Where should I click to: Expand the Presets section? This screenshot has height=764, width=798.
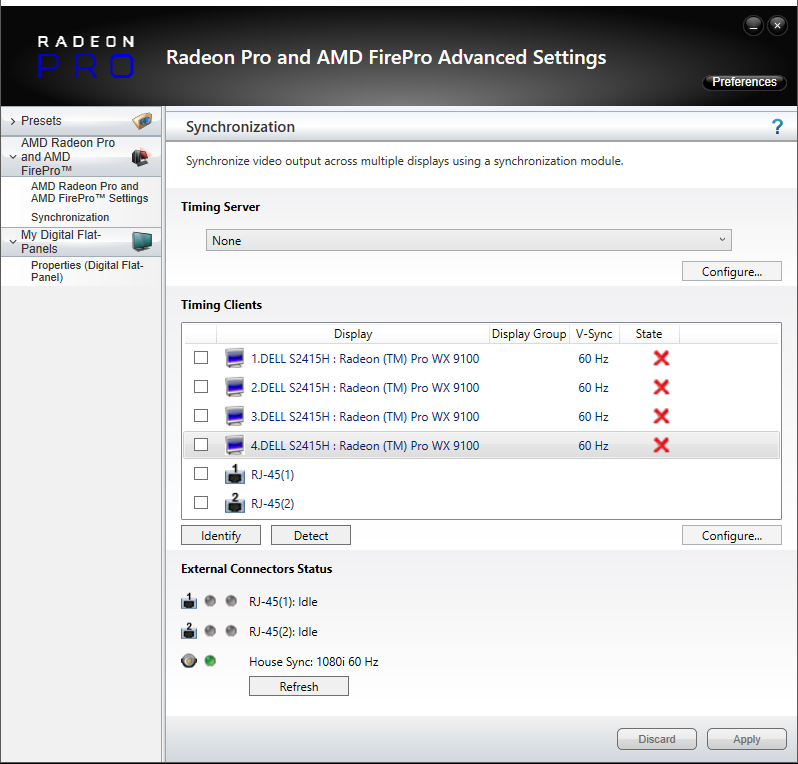point(12,121)
